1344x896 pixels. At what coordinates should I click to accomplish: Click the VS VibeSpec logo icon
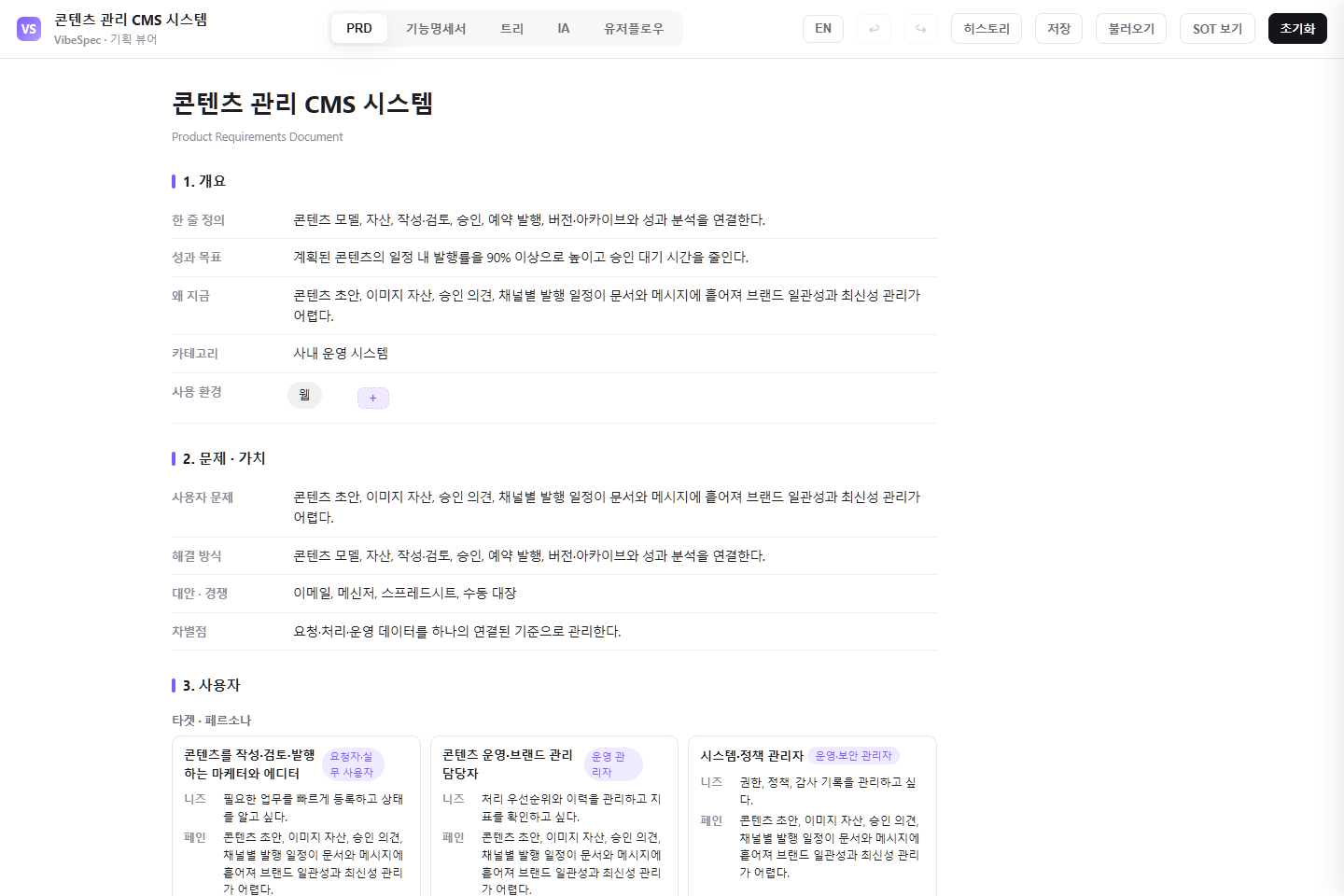pos(29,29)
